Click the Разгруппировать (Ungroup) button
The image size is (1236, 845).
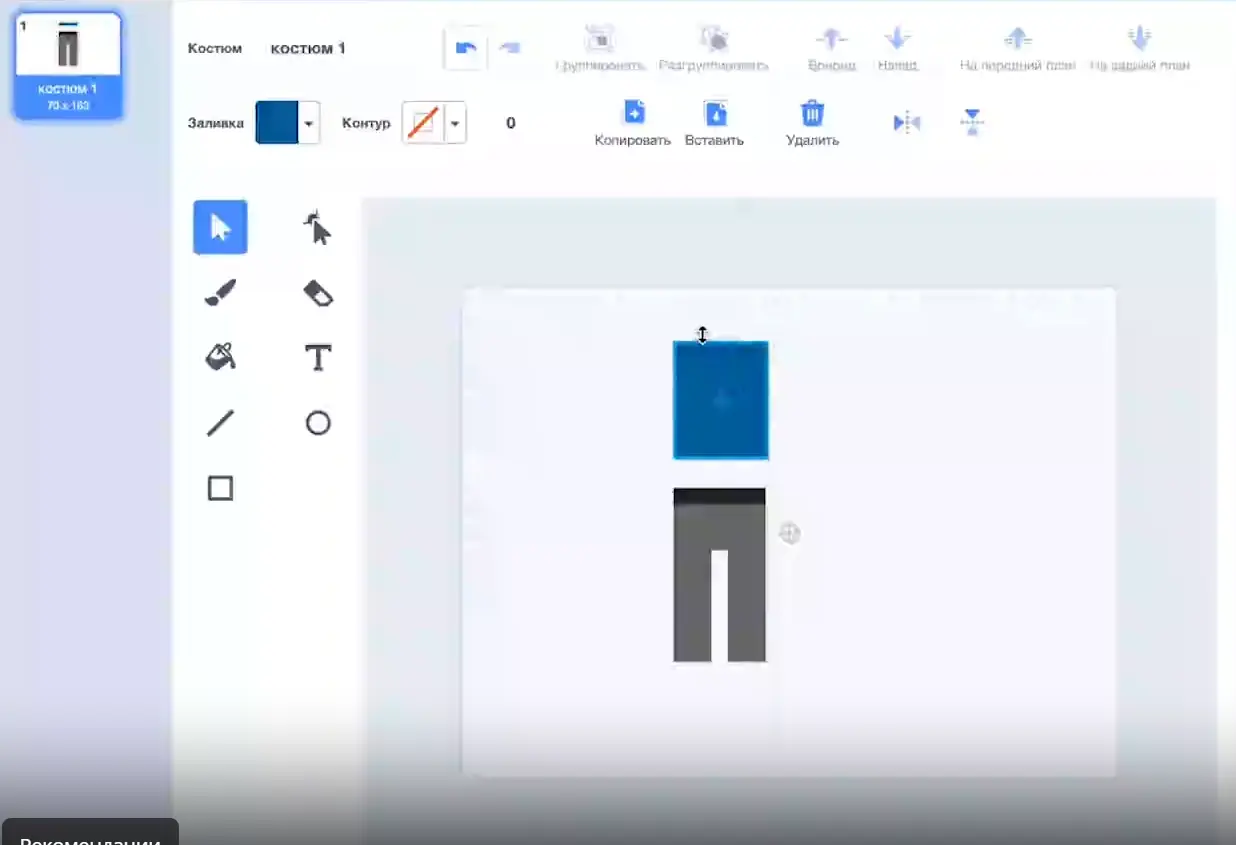click(x=714, y=49)
